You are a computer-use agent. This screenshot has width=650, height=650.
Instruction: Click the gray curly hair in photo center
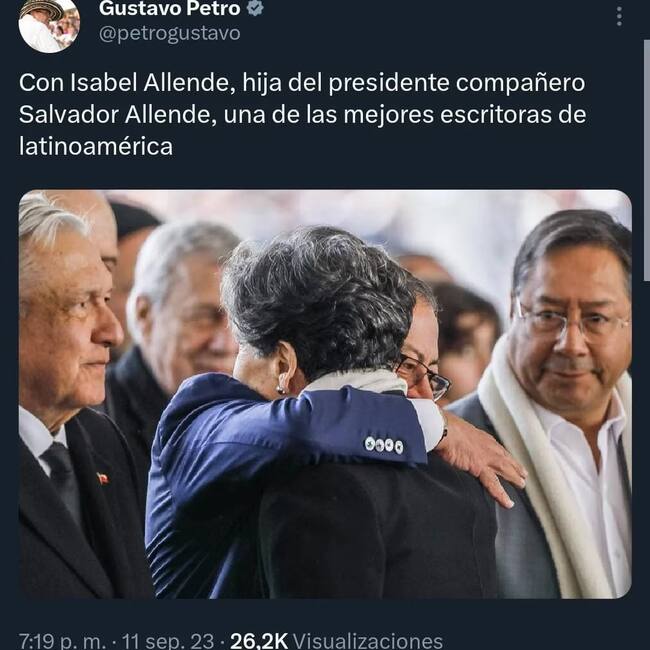[321, 298]
